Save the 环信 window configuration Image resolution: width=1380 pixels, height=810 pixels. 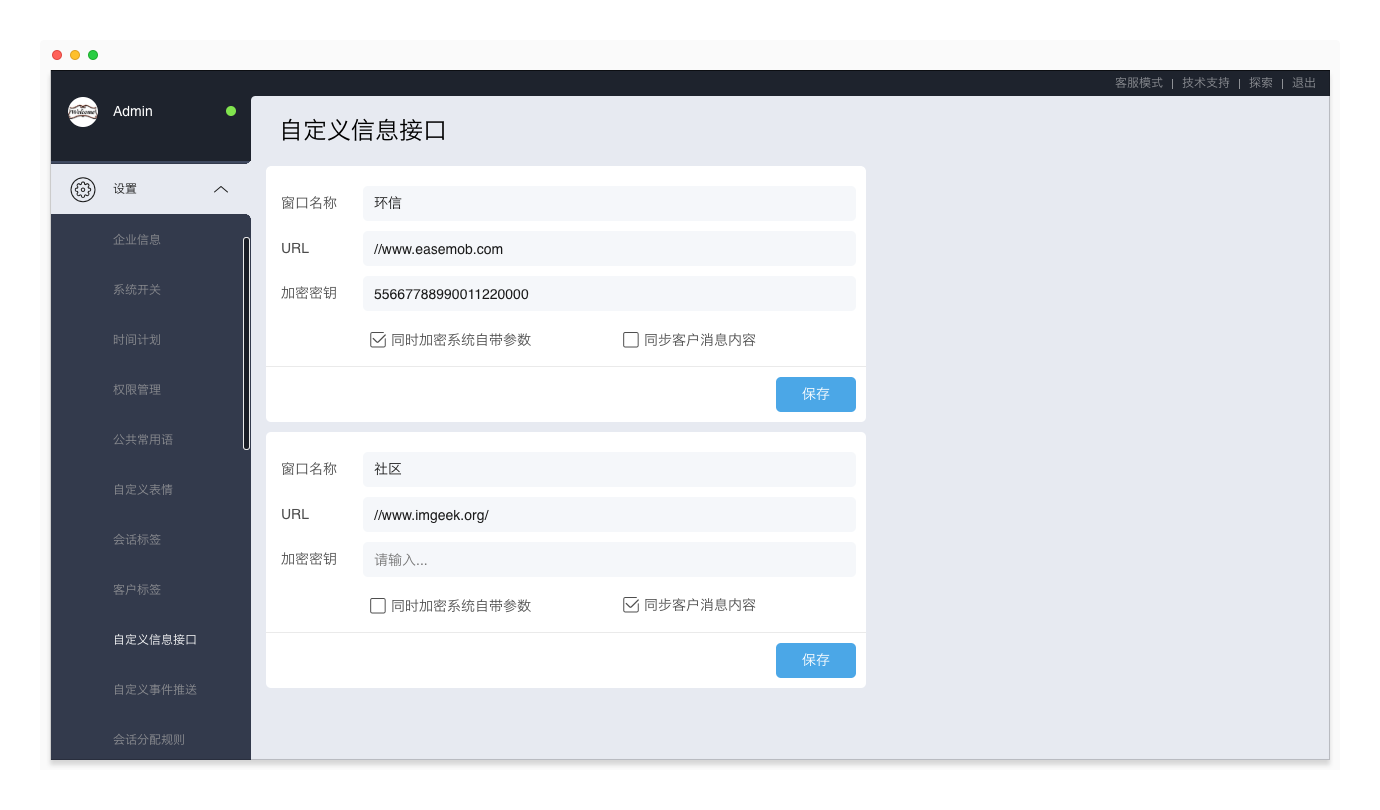[x=815, y=394]
